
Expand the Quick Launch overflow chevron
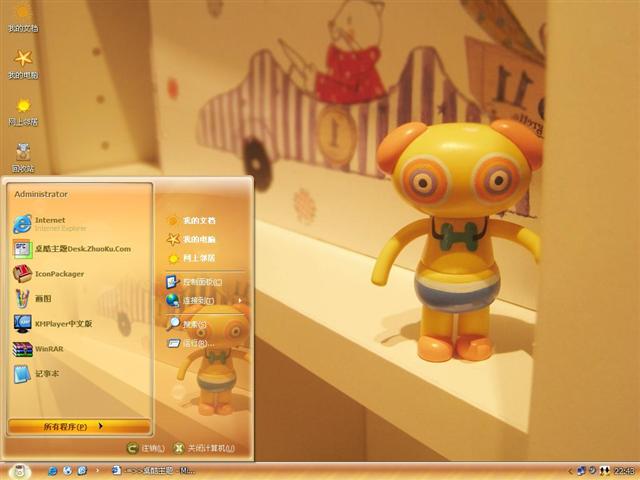pyautogui.click(x=97, y=470)
